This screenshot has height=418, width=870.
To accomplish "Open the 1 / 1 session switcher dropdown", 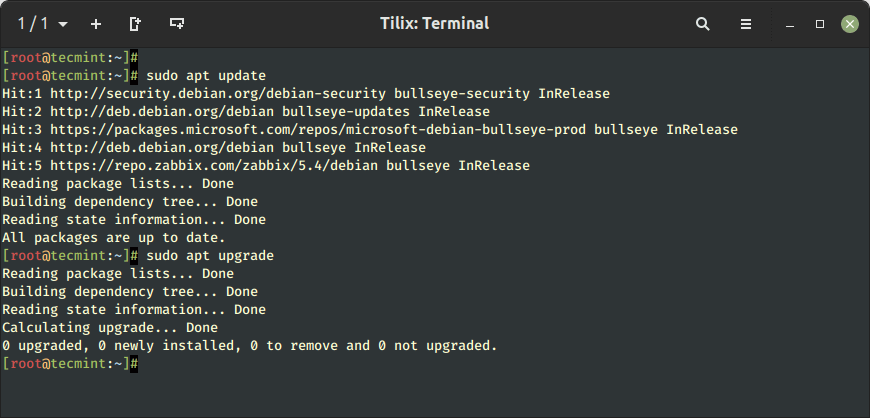I will point(43,24).
